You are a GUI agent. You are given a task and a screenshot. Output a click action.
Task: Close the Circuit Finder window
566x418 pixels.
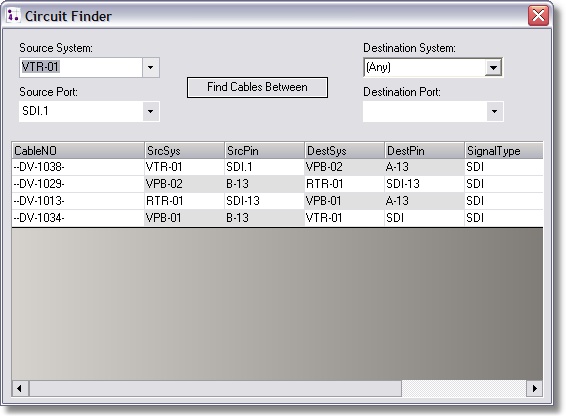[538, 16]
